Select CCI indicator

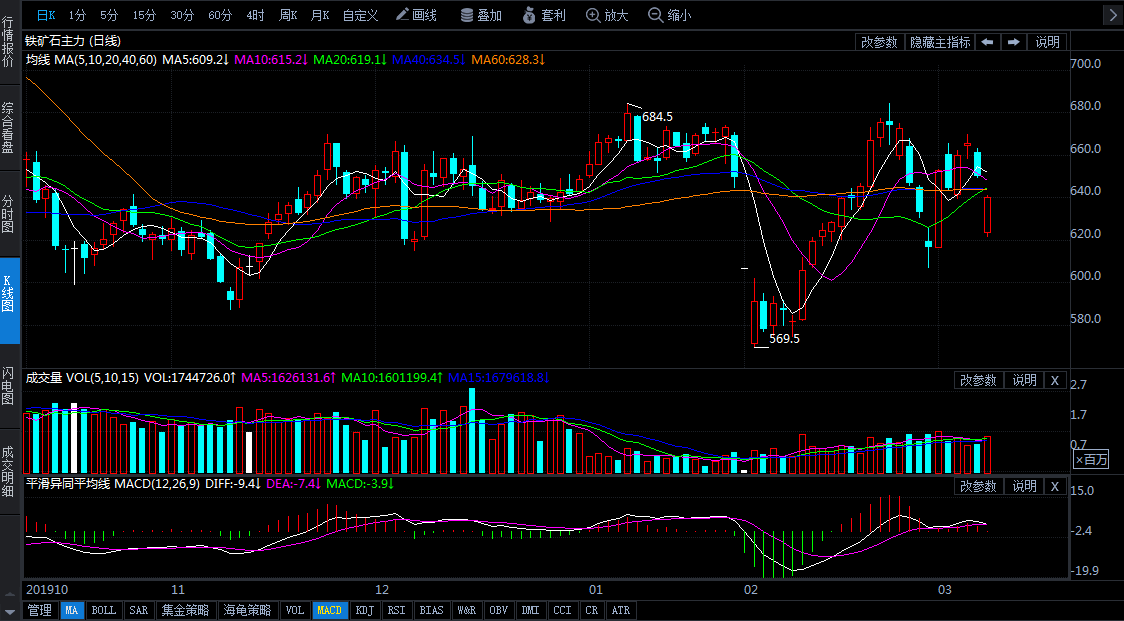(563, 610)
